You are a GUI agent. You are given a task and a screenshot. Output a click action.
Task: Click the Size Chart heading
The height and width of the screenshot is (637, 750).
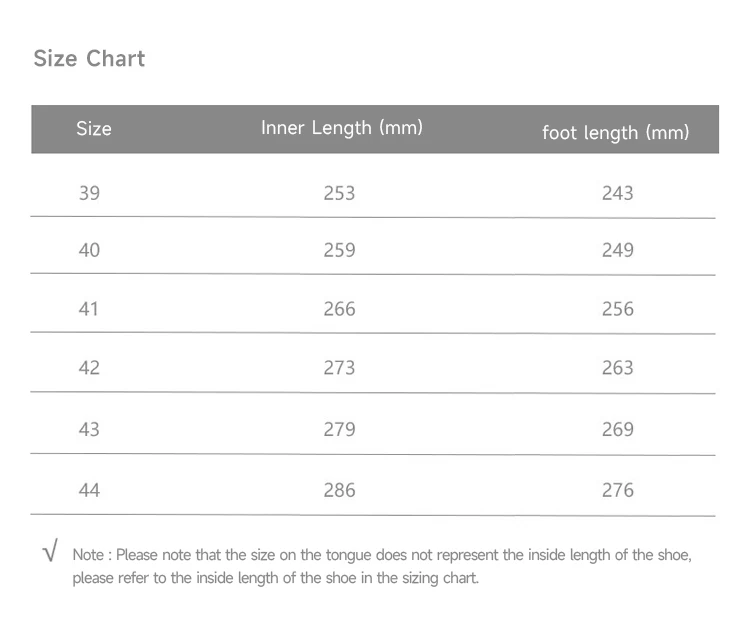tap(89, 59)
